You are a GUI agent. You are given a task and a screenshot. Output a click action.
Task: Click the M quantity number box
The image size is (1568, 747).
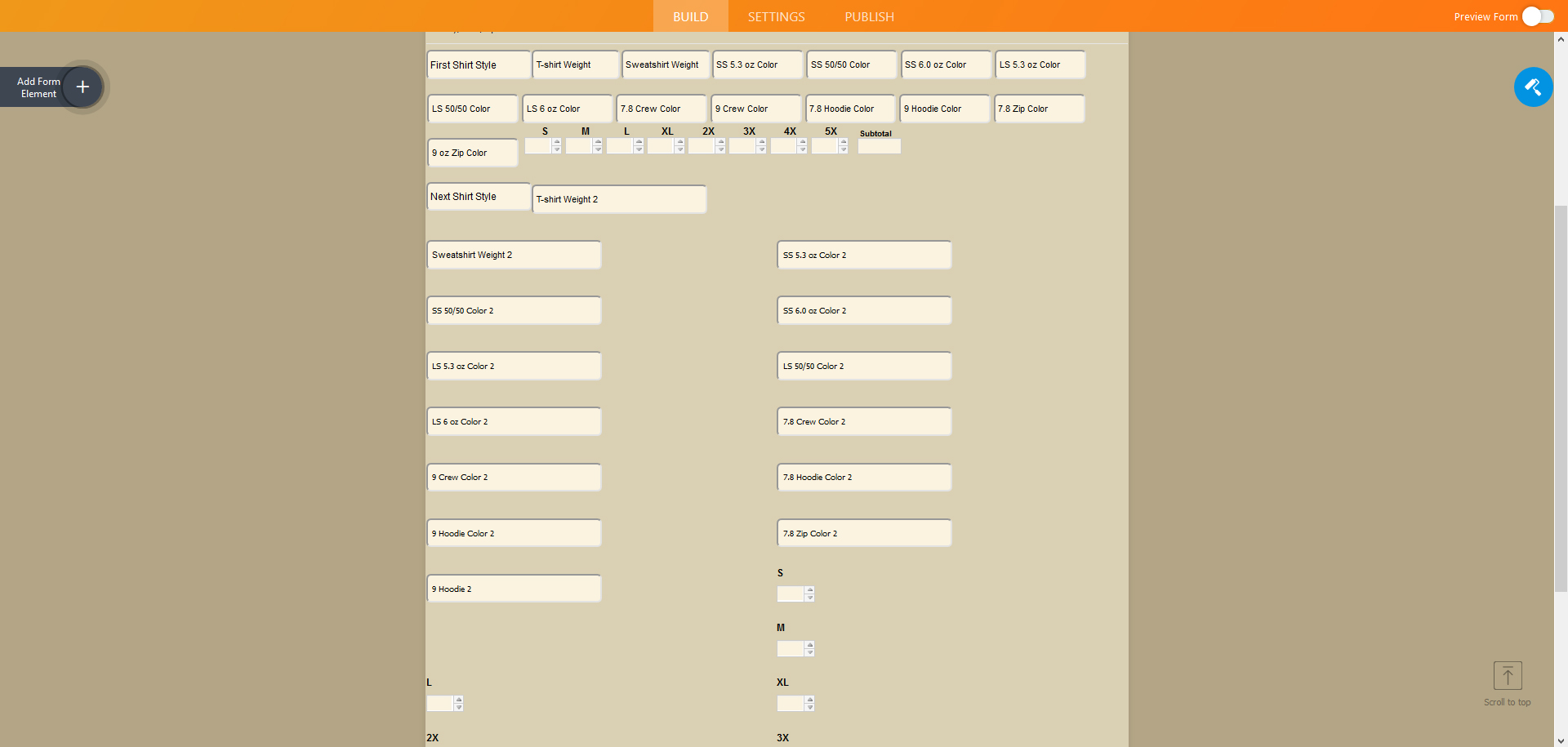pos(792,648)
